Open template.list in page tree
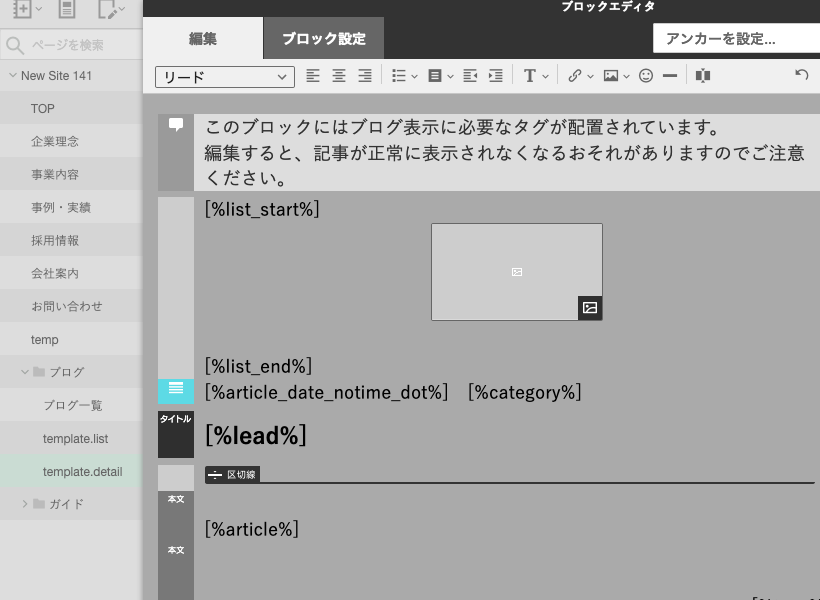The width and height of the screenshot is (820, 600). pyautogui.click(x=71, y=438)
